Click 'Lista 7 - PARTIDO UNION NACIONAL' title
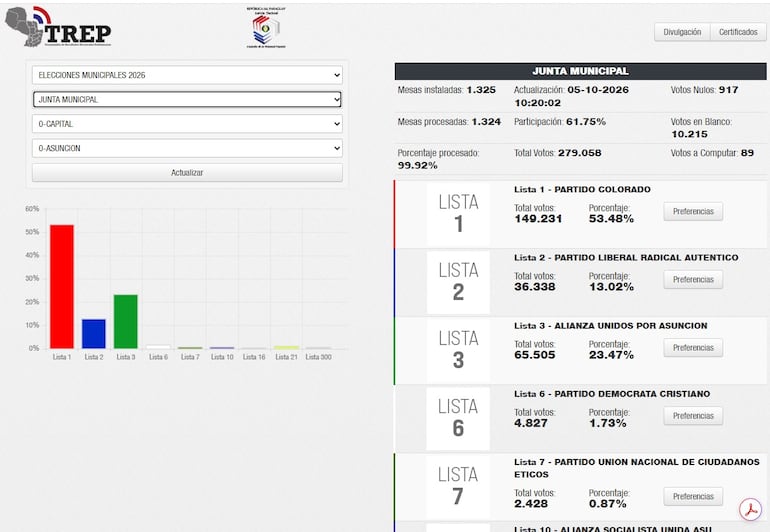770x532 pixels. click(637, 468)
